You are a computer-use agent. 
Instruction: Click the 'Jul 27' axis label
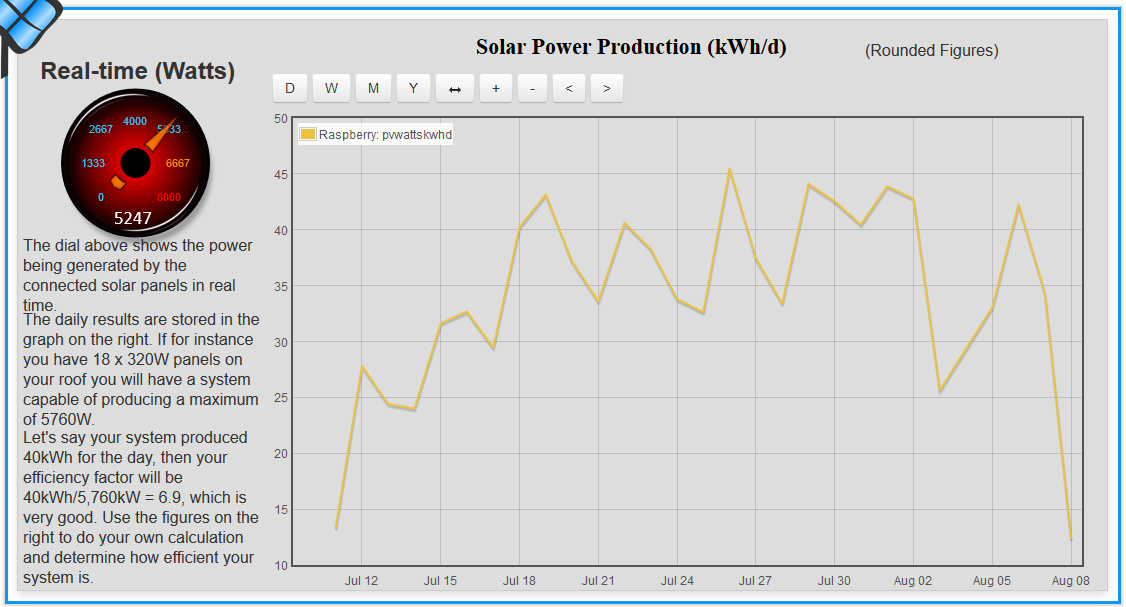coord(755,580)
